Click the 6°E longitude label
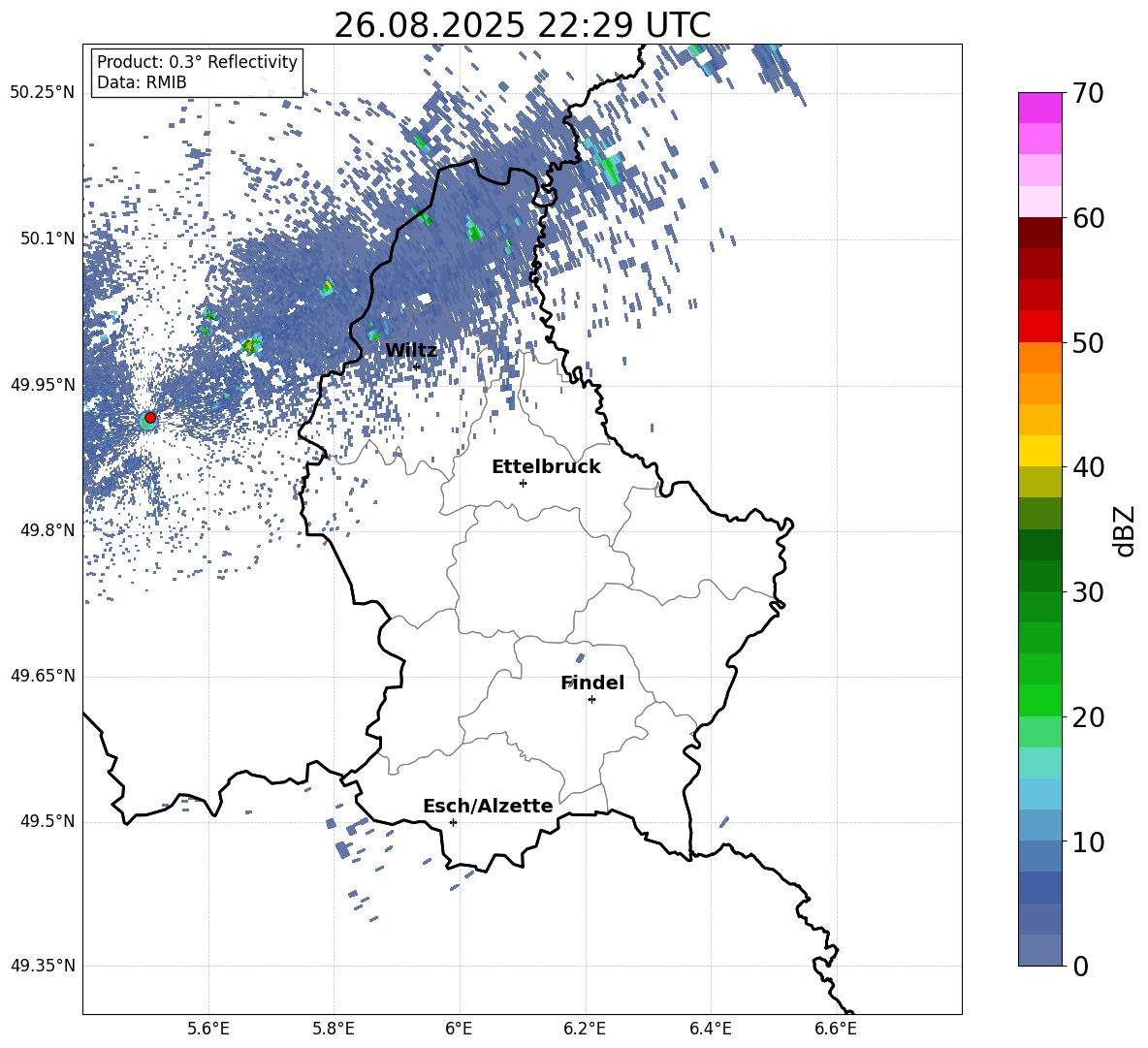Screen dimensions: 1148x1048 pyautogui.click(x=459, y=1029)
